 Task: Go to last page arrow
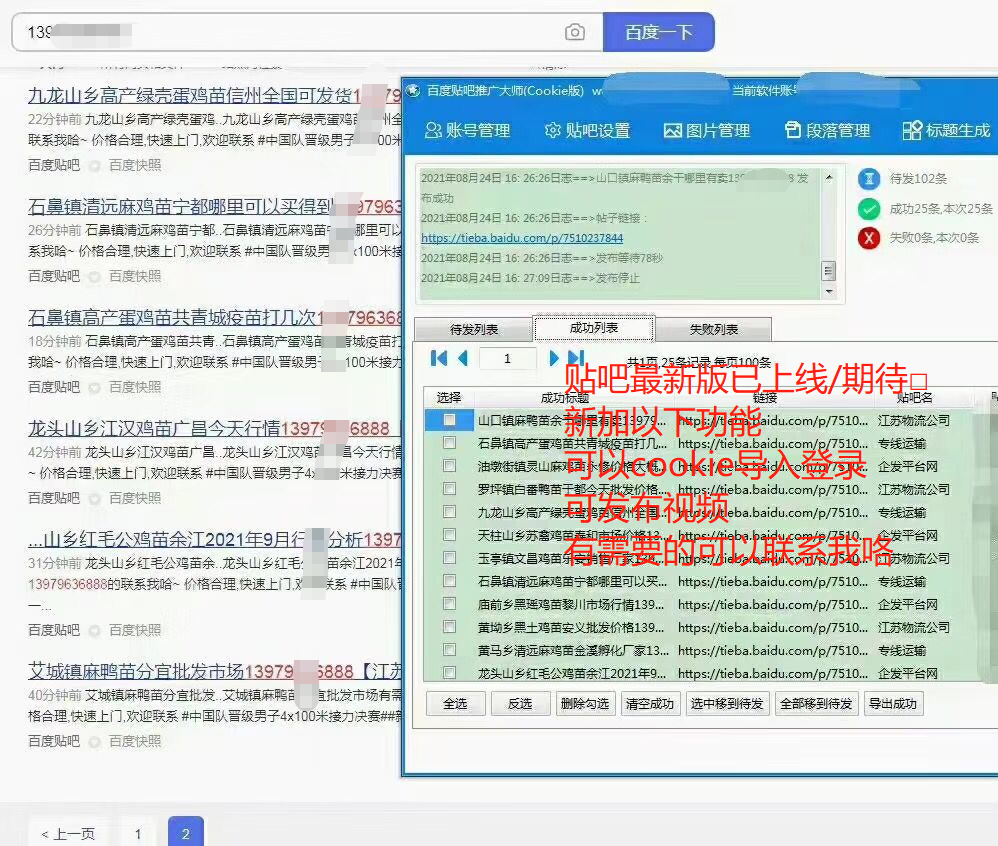576,358
